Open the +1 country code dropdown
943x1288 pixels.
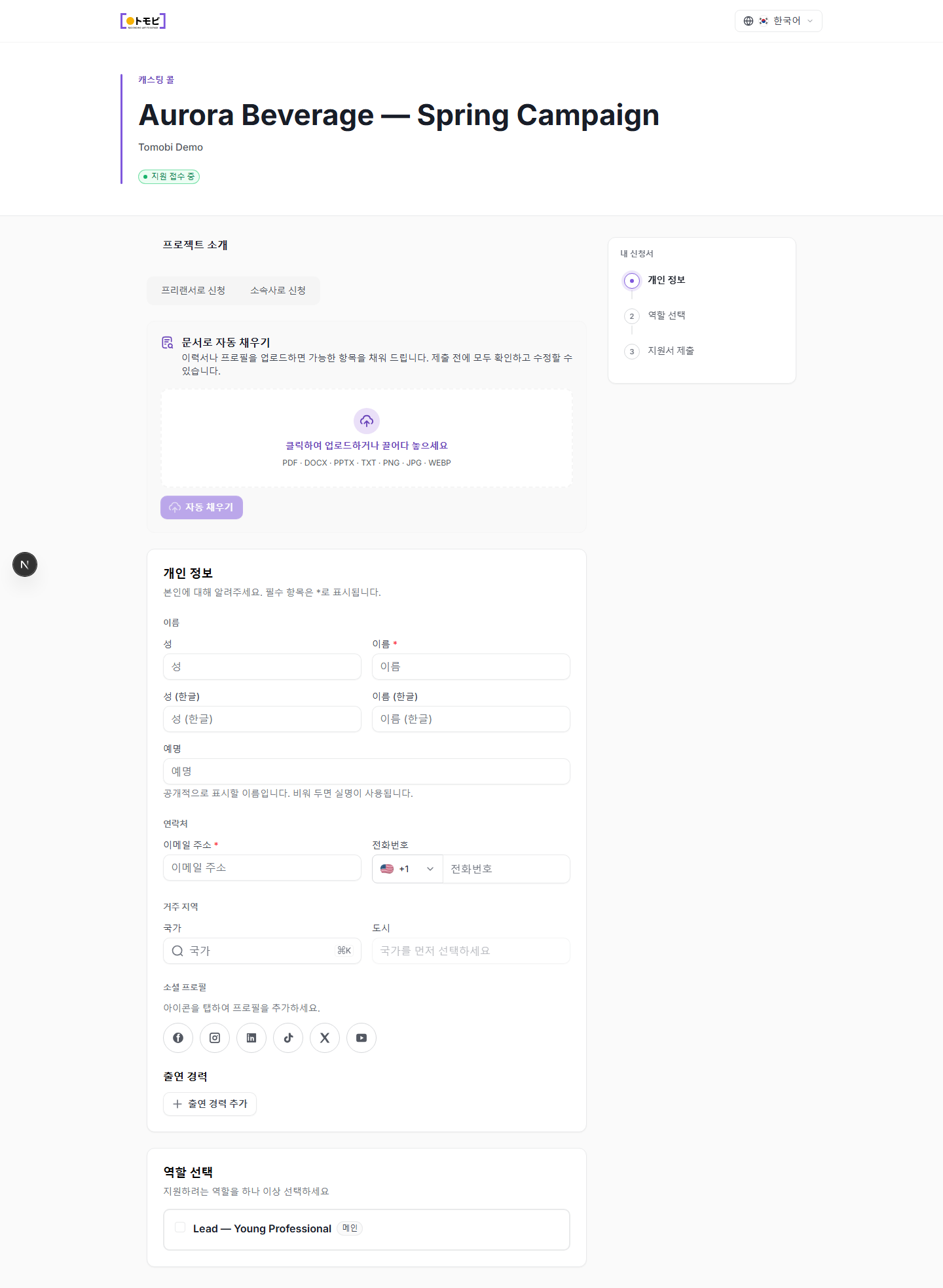(x=407, y=869)
